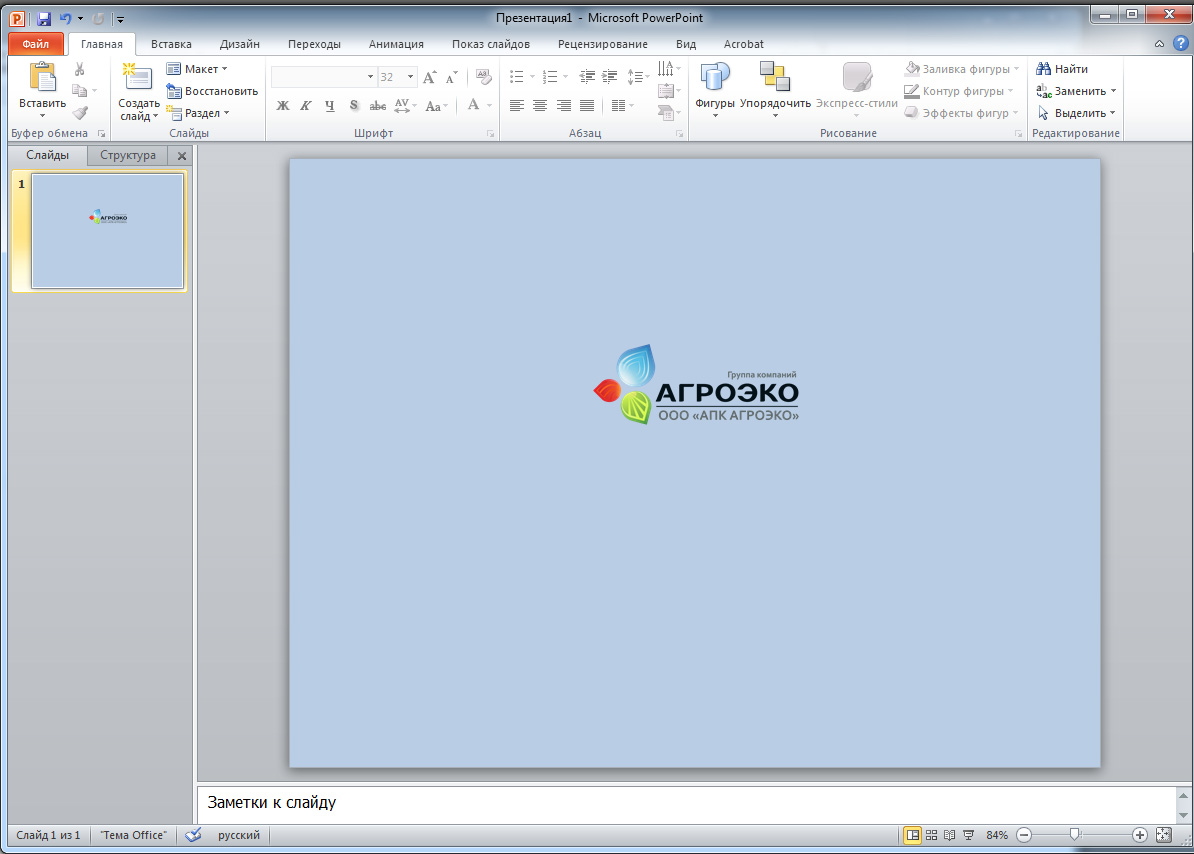This screenshot has height=854, width=1194.
Task: Fit slide to current window icon
Action: pos(1164,835)
